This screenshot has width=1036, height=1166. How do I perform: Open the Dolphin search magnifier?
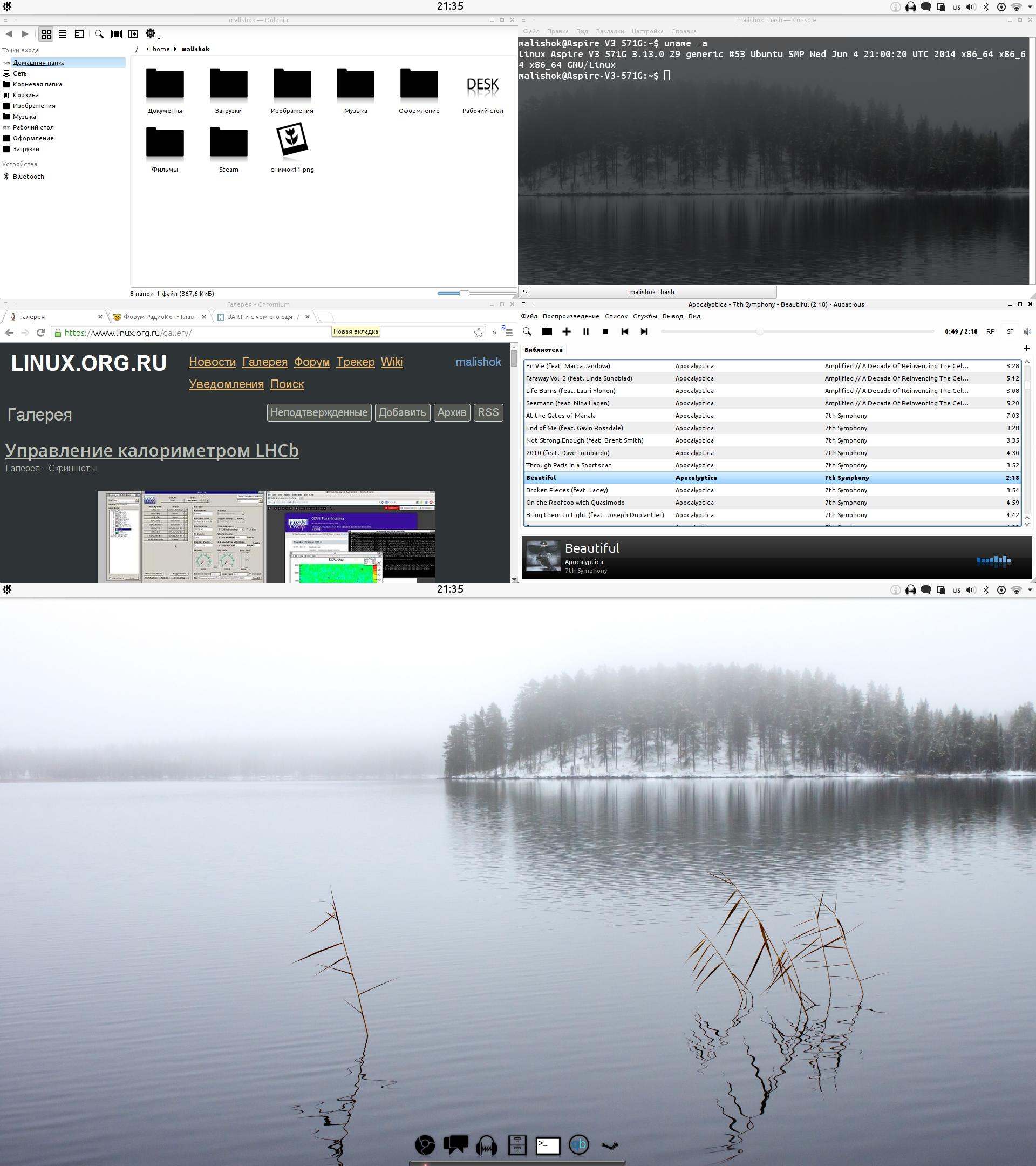point(99,34)
